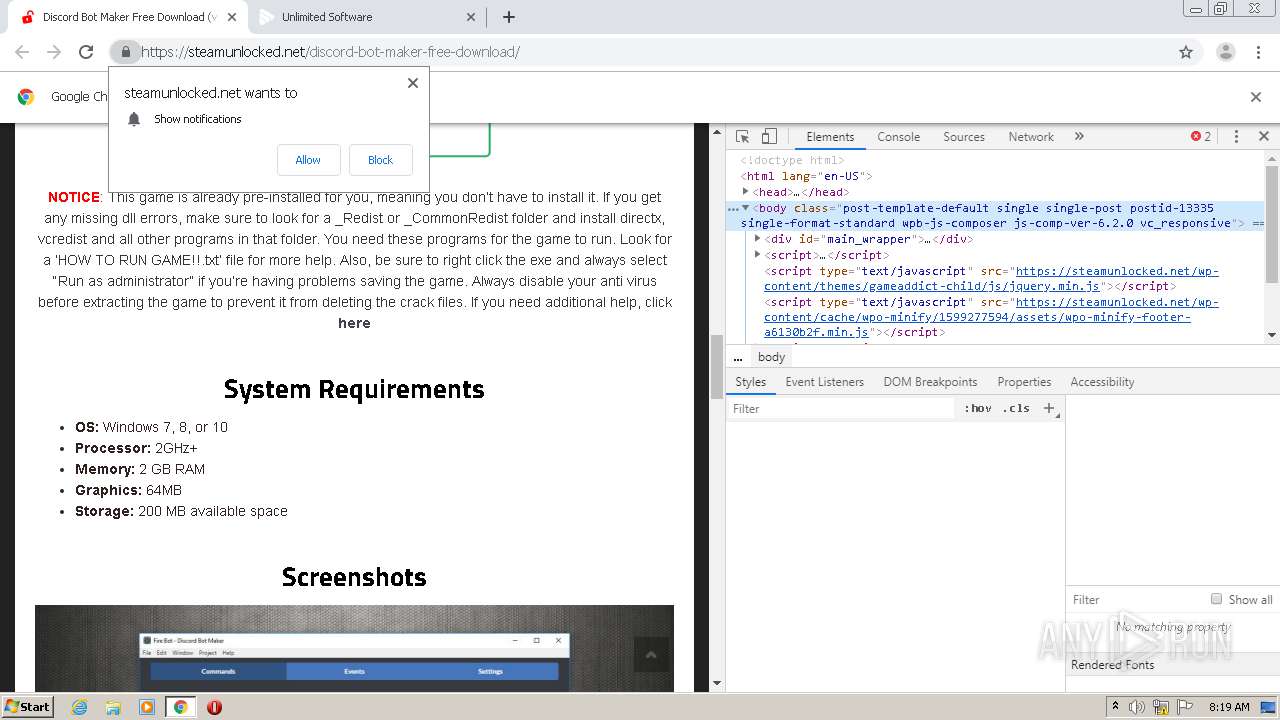Viewport: 1280px width, 720px height.
Task: Launch Internet Explorer from taskbar
Action: pyautogui.click(x=79, y=707)
